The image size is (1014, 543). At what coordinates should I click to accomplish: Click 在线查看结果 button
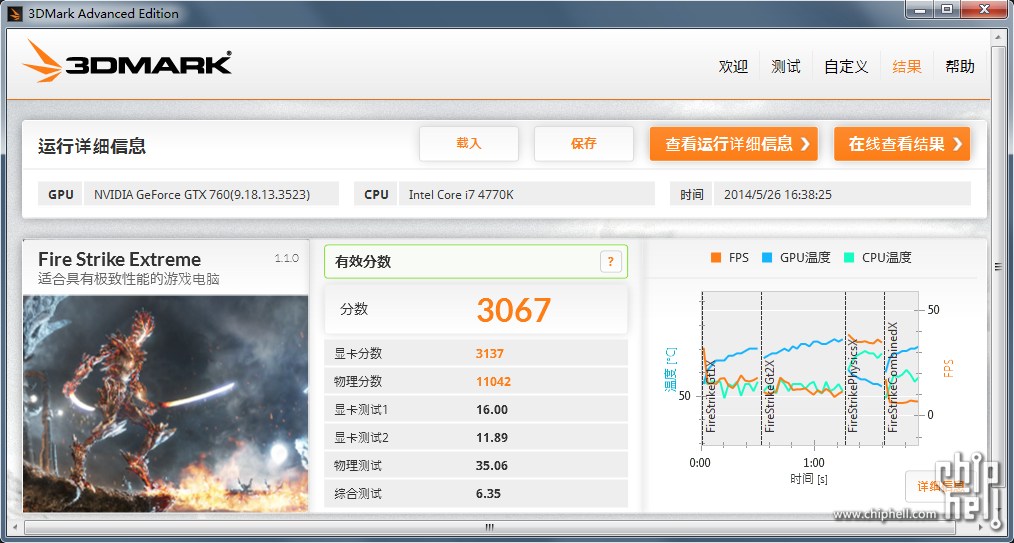pyautogui.click(x=902, y=144)
